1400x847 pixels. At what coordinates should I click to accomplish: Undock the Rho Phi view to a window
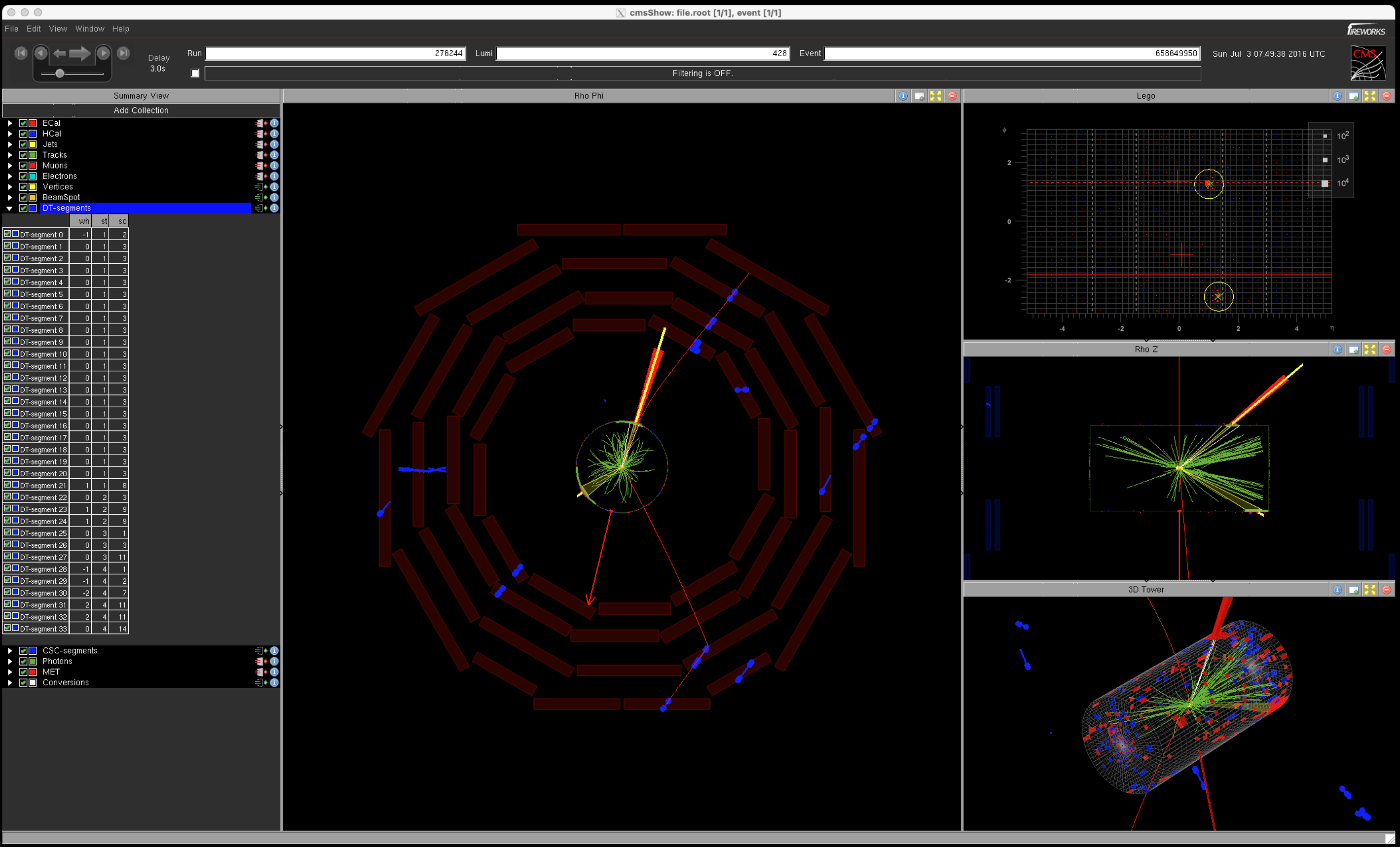click(x=920, y=96)
